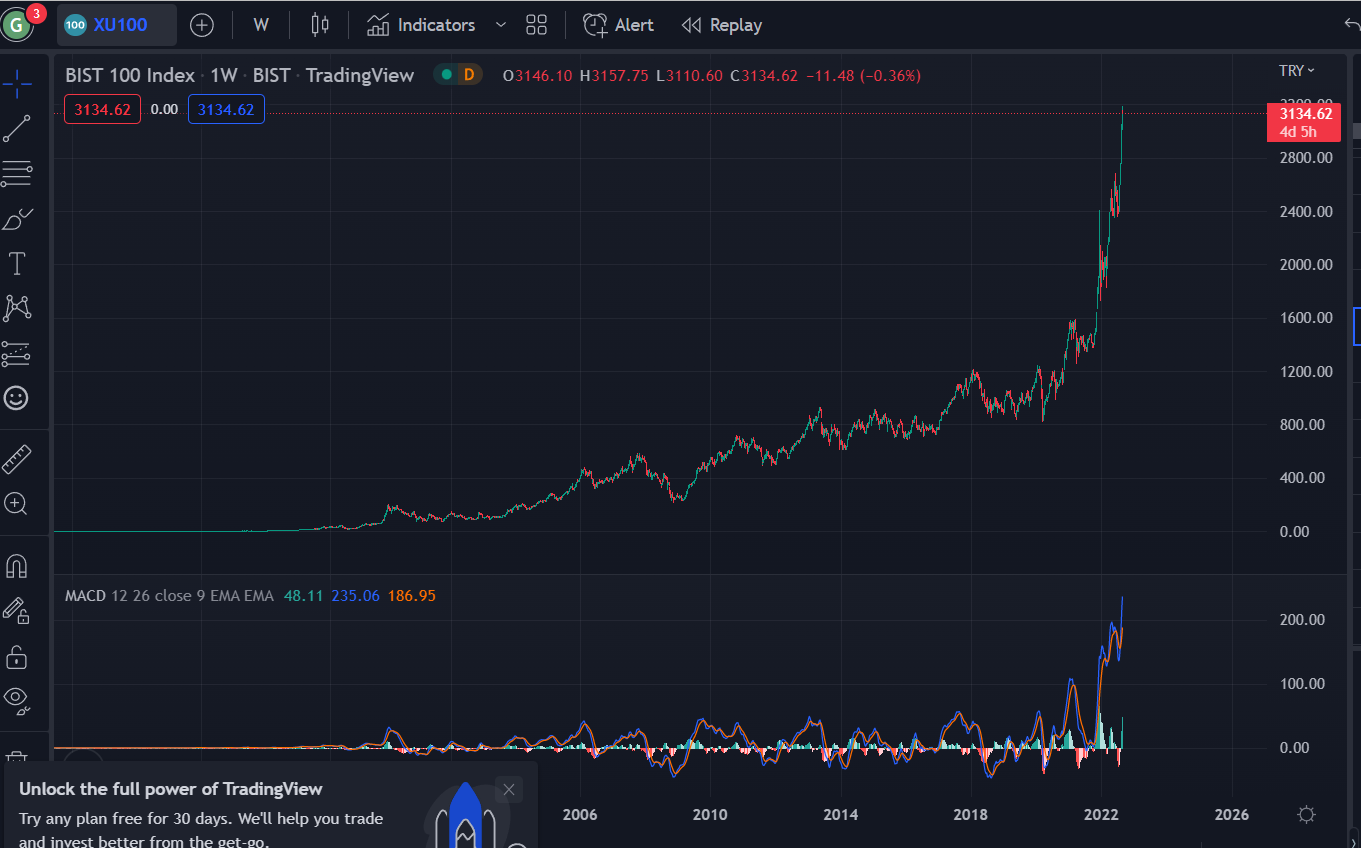This screenshot has width=1361, height=848.
Task: Open XU100 symbol search
Action: click(x=117, y=25)
